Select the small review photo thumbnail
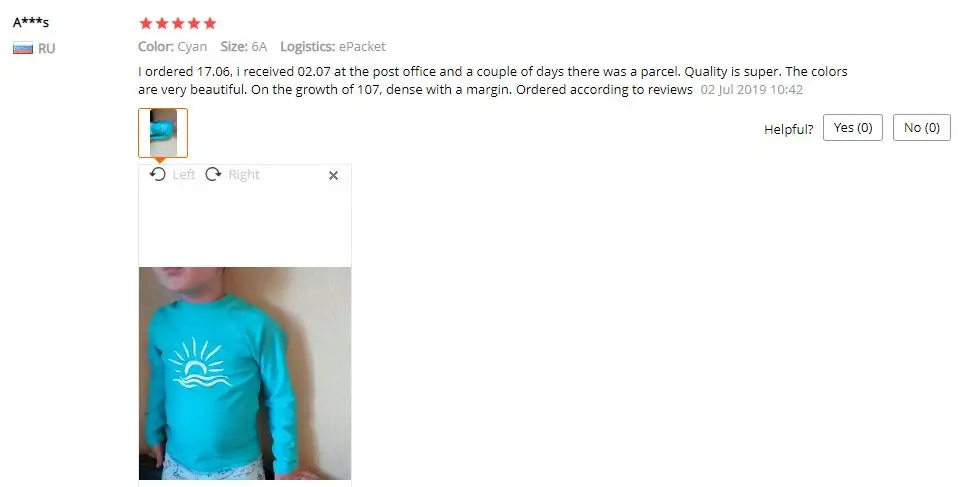 pyautogui.click(x=163, y=133)
